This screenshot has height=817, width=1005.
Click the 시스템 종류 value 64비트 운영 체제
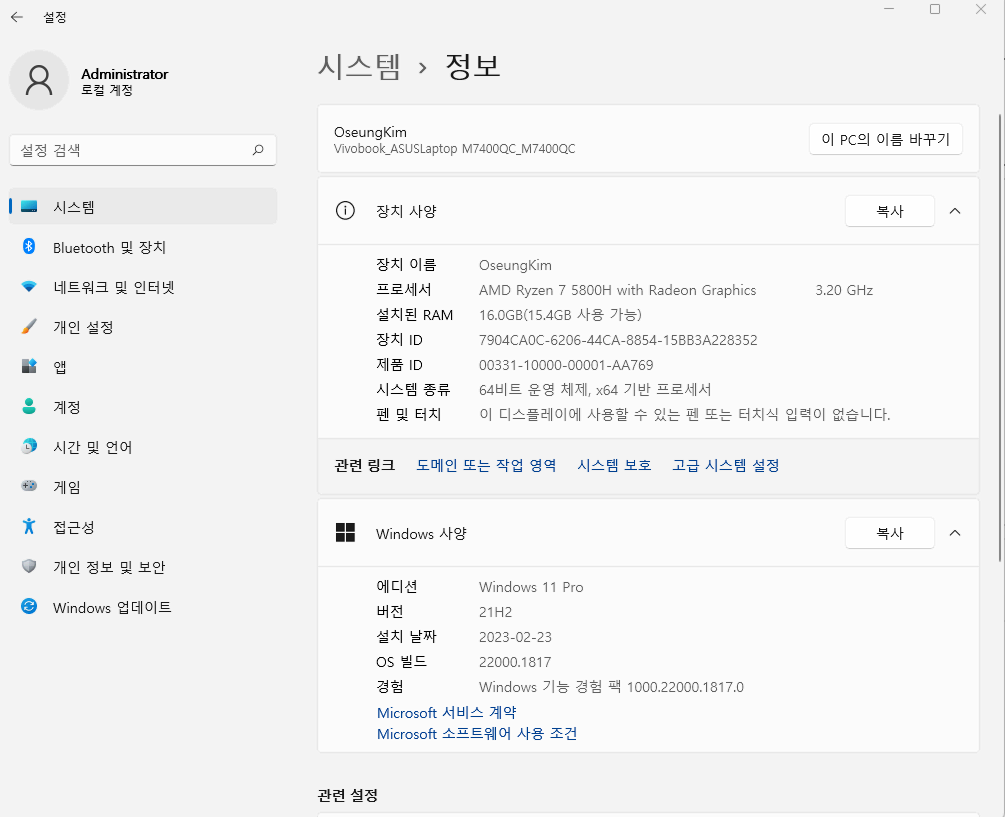coord(595,390)
